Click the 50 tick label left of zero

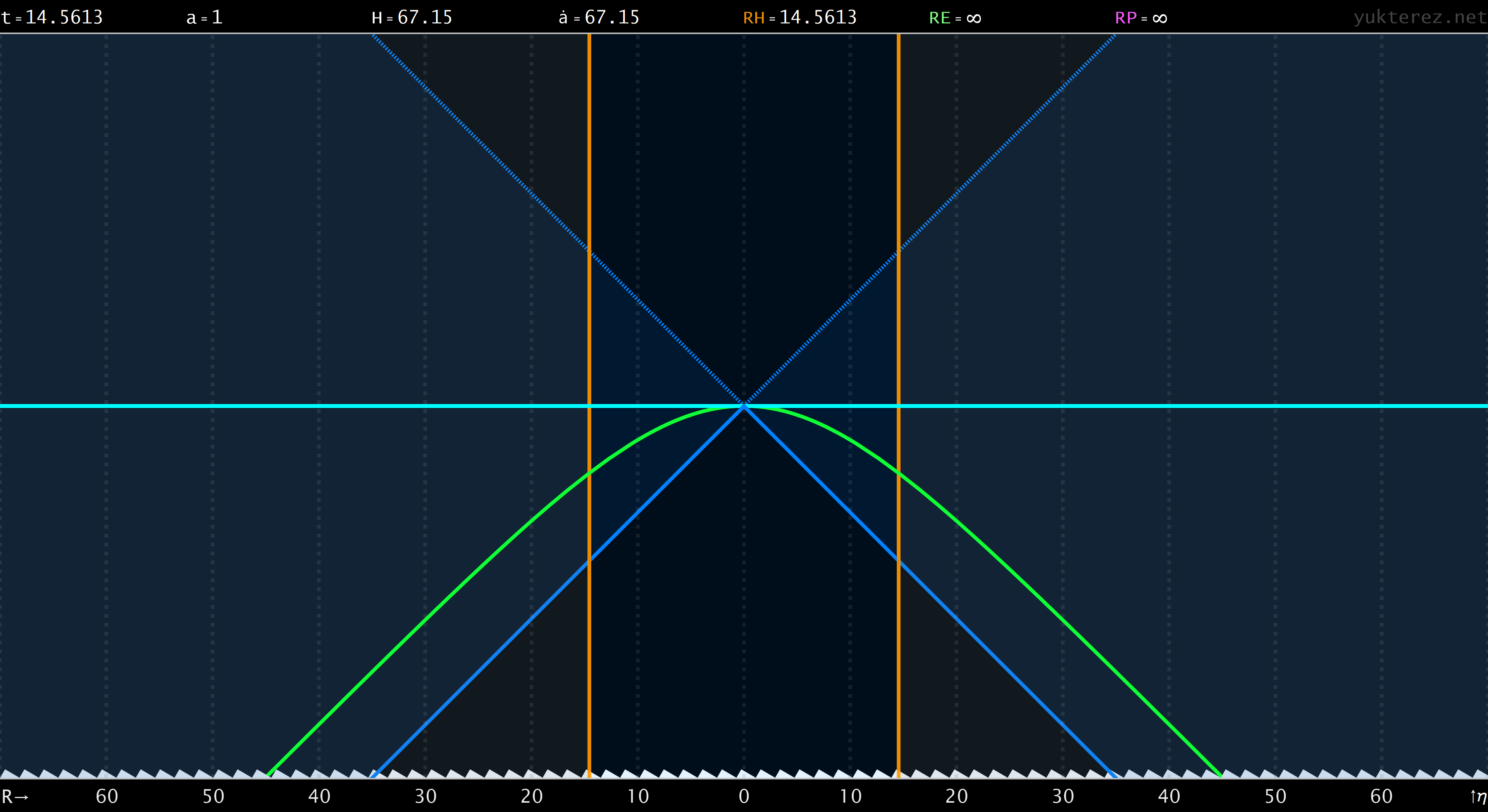tap(213, 797)
